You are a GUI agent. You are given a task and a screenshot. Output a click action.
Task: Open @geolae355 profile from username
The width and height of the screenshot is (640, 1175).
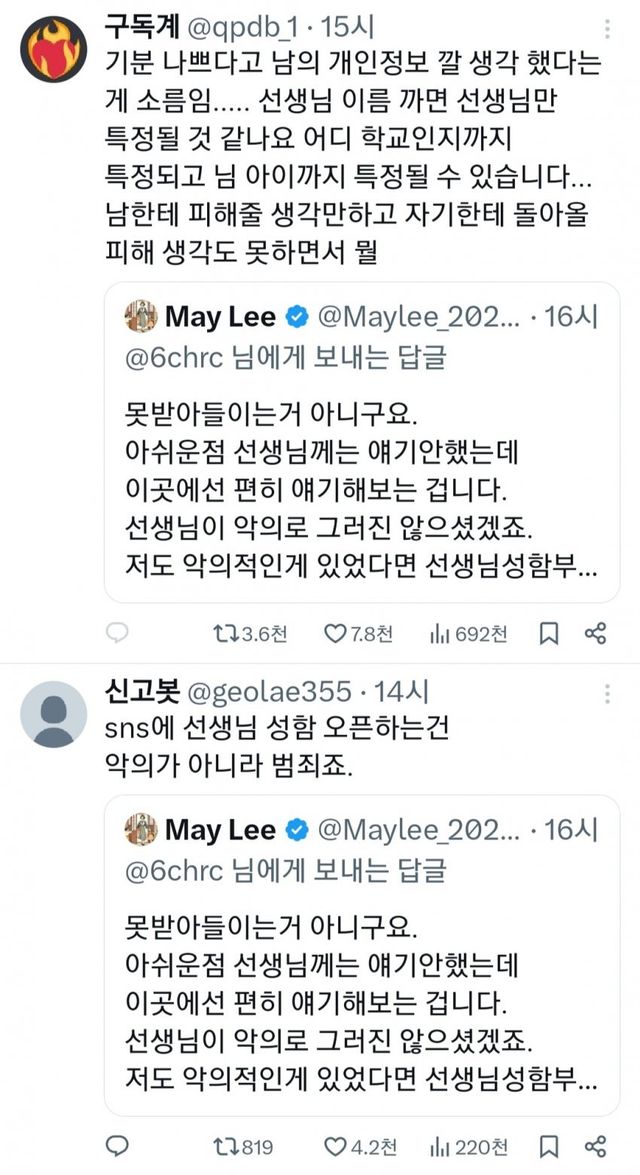pyautogui.click(x=266, y=691)
